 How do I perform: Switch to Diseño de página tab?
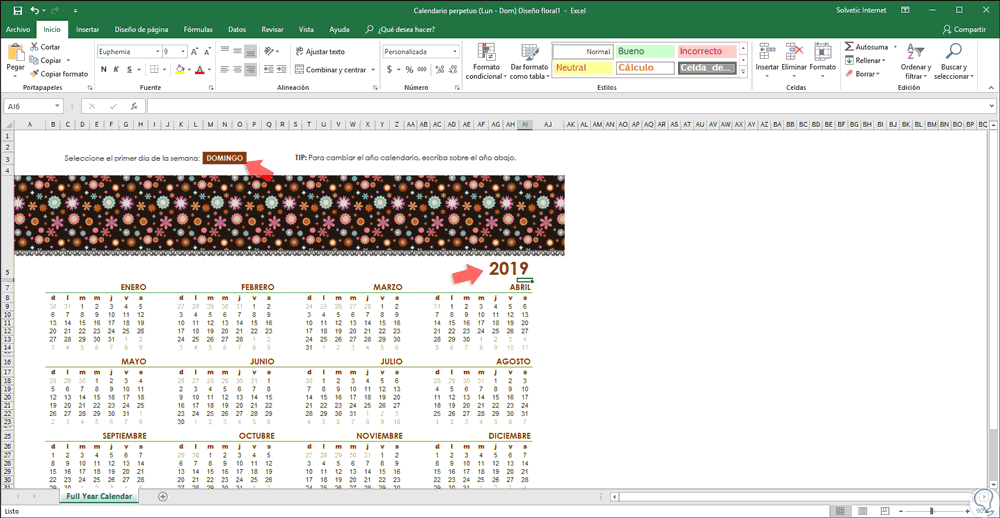point(142,29)
